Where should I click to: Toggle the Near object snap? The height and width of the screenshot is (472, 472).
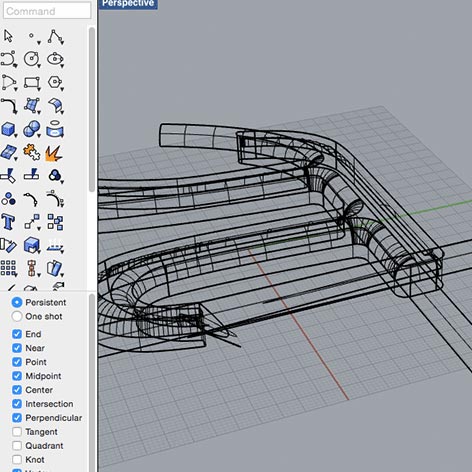tap(17, 348)
